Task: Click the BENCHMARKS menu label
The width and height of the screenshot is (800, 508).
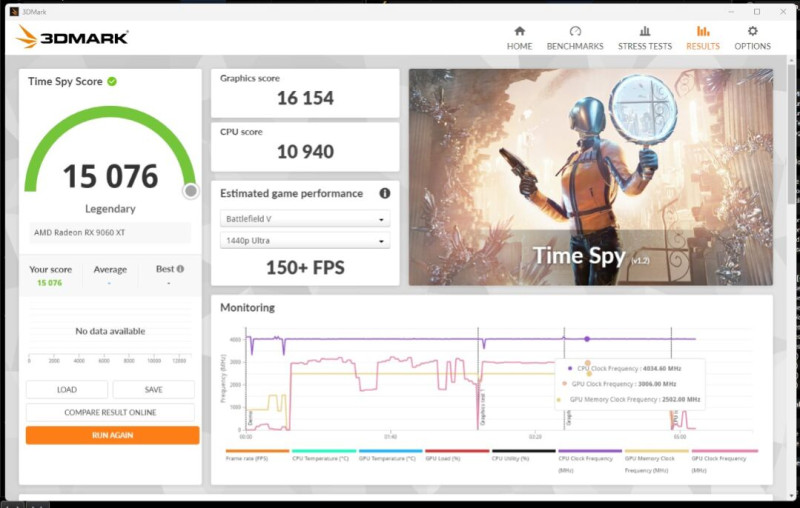Action: click(x=575, y=46)
